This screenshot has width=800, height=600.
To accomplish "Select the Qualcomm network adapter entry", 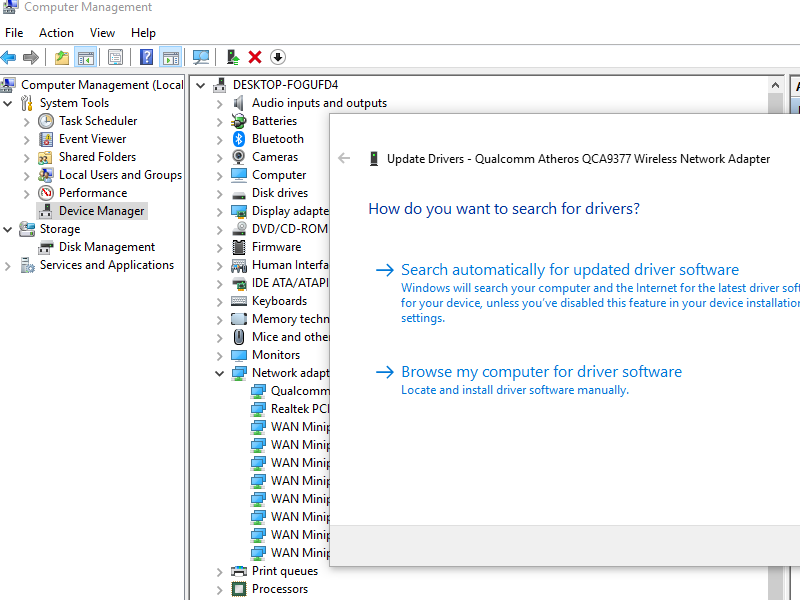I will (x=300, y=391).
